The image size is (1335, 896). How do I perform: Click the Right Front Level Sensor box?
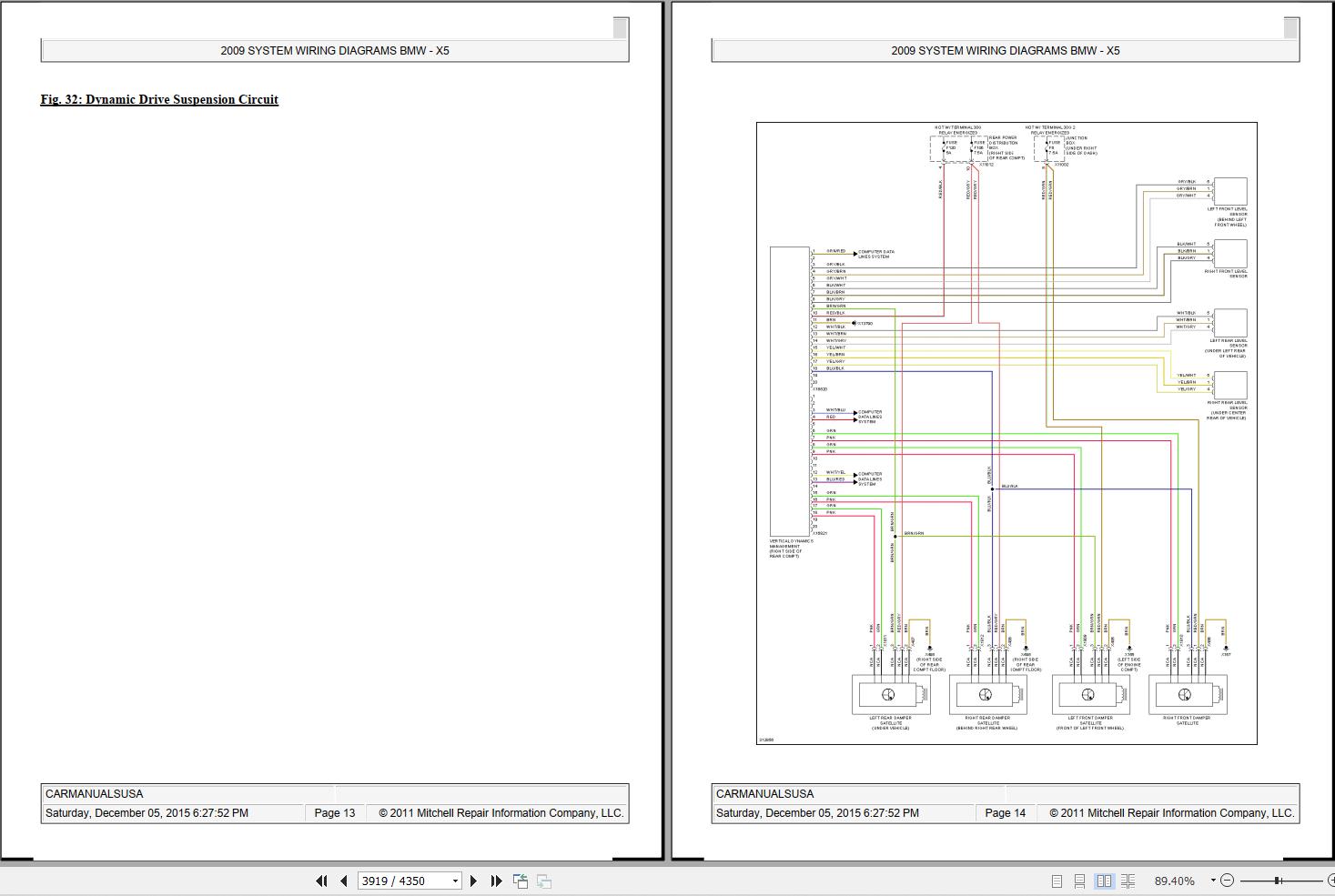[x=1230, y=253]
